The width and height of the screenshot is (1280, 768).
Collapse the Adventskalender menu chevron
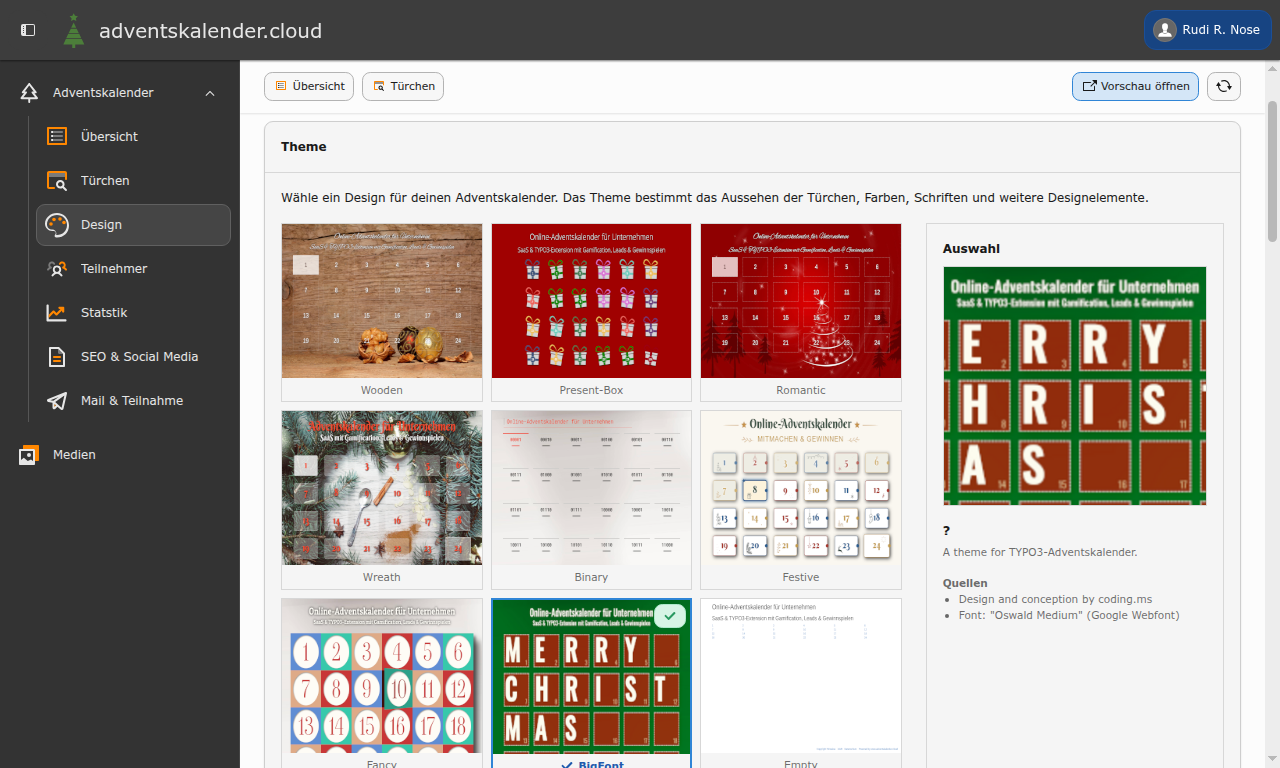210,93
